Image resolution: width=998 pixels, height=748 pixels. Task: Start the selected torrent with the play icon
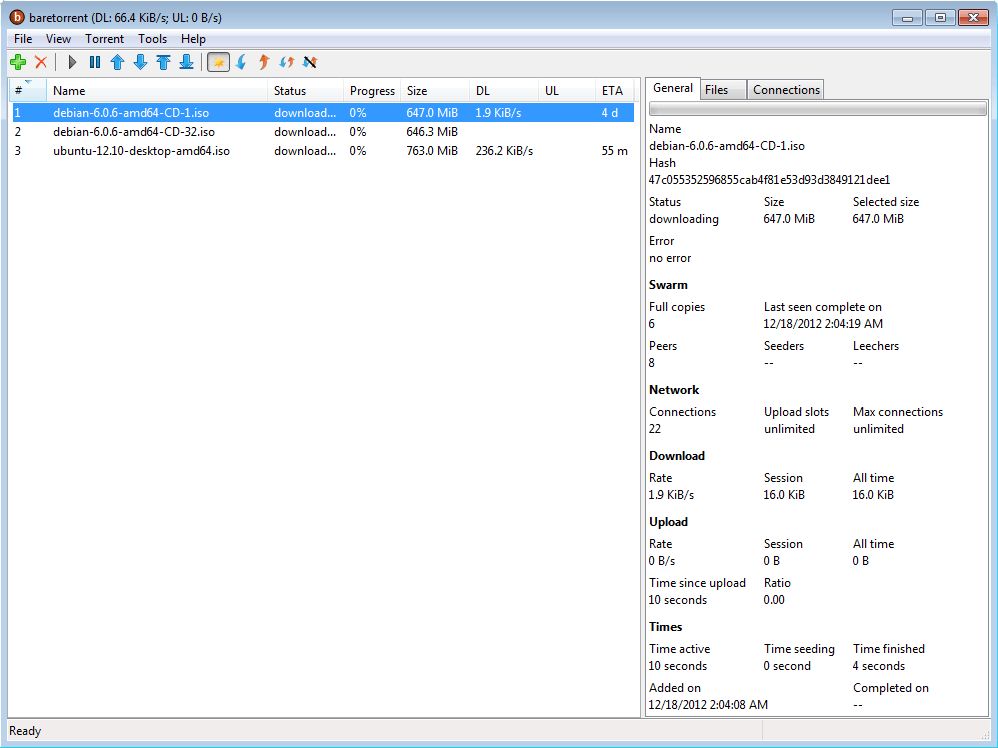[73, 62]
